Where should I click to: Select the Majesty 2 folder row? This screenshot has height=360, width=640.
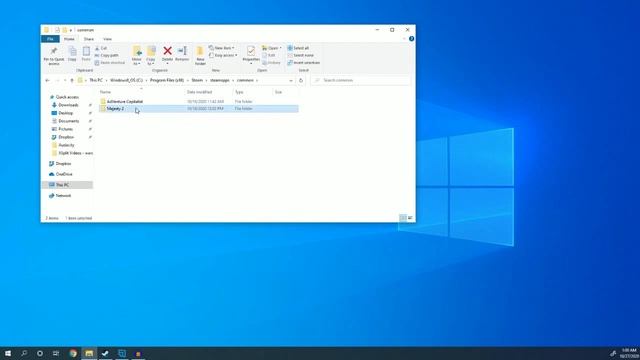[198, 109]
